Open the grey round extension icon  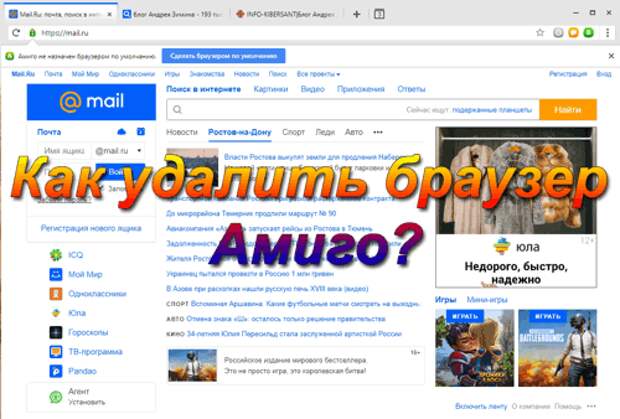[x=558, y=33]
